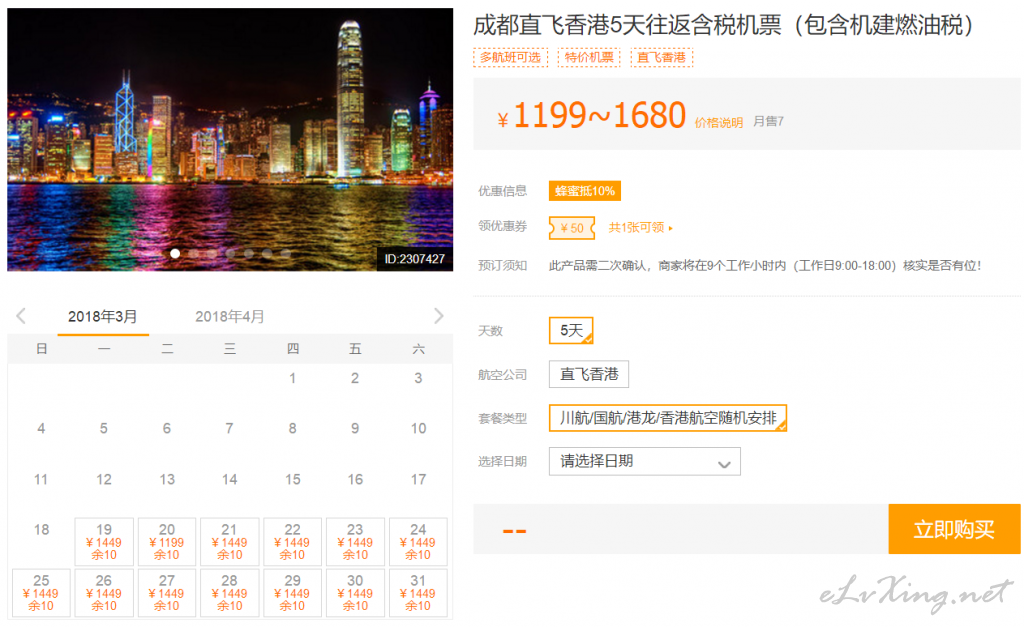Select the 5天 duration option
The width and height of the screenshot is (1024, 627).
(x=571, y=330)
